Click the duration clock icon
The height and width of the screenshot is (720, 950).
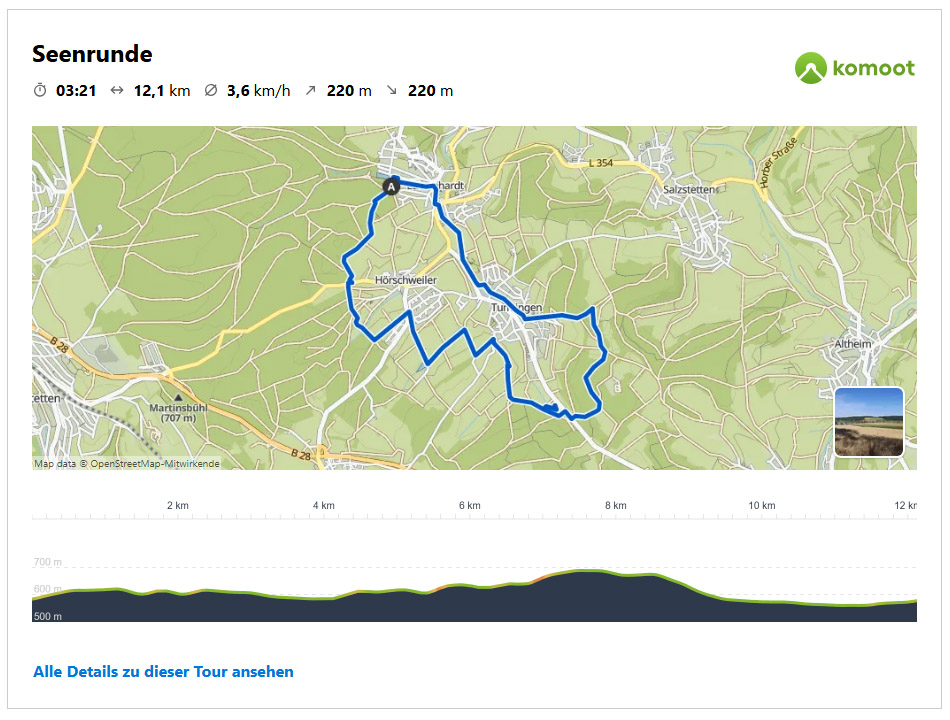pos(40,91)
